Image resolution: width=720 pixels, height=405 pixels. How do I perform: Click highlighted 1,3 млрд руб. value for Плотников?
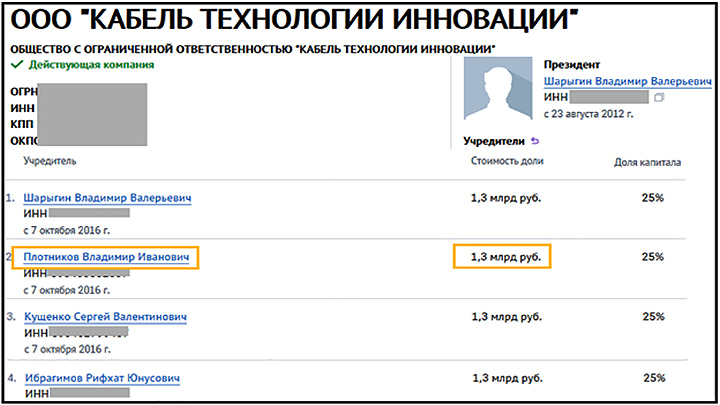click(x=505, y=257)
